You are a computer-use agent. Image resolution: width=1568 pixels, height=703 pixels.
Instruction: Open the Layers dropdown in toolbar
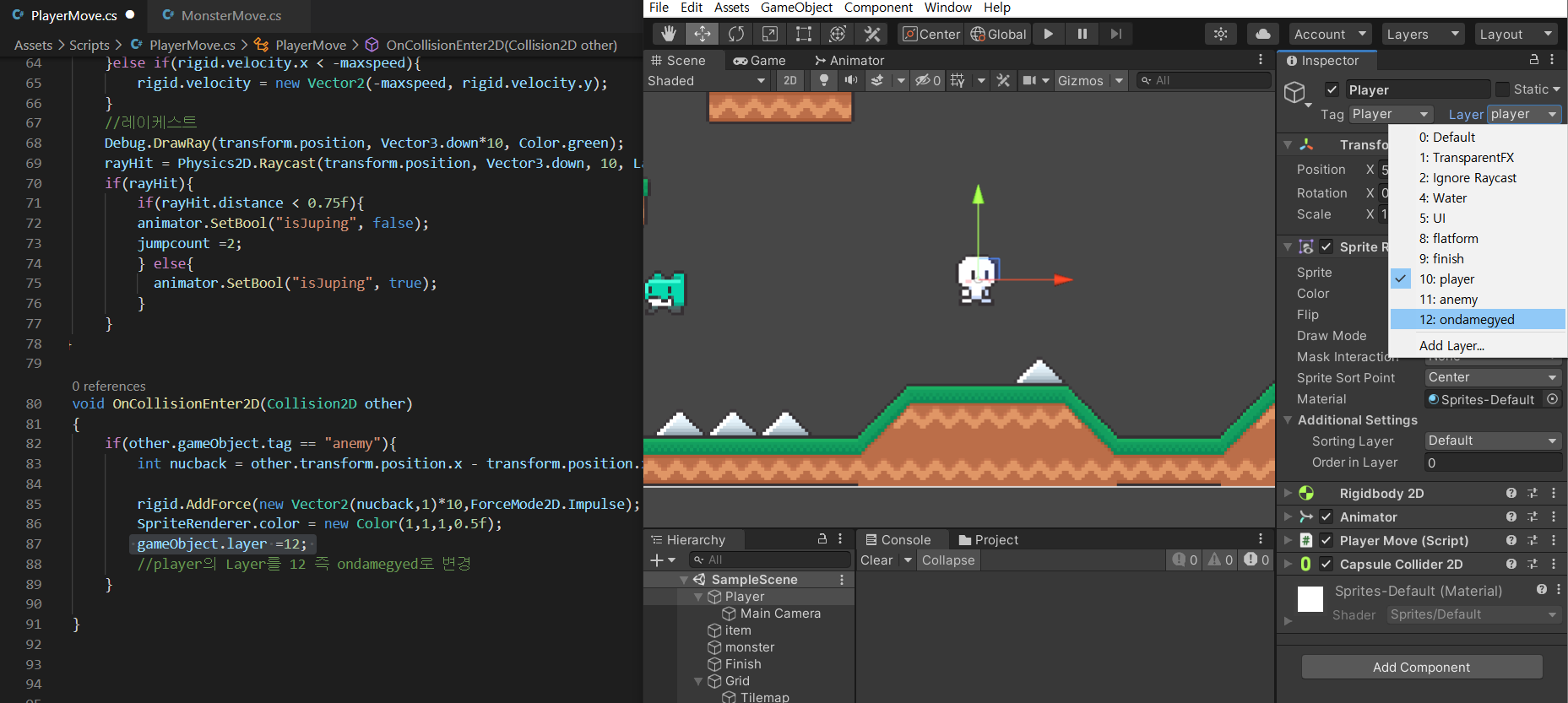pos(1423,34)
